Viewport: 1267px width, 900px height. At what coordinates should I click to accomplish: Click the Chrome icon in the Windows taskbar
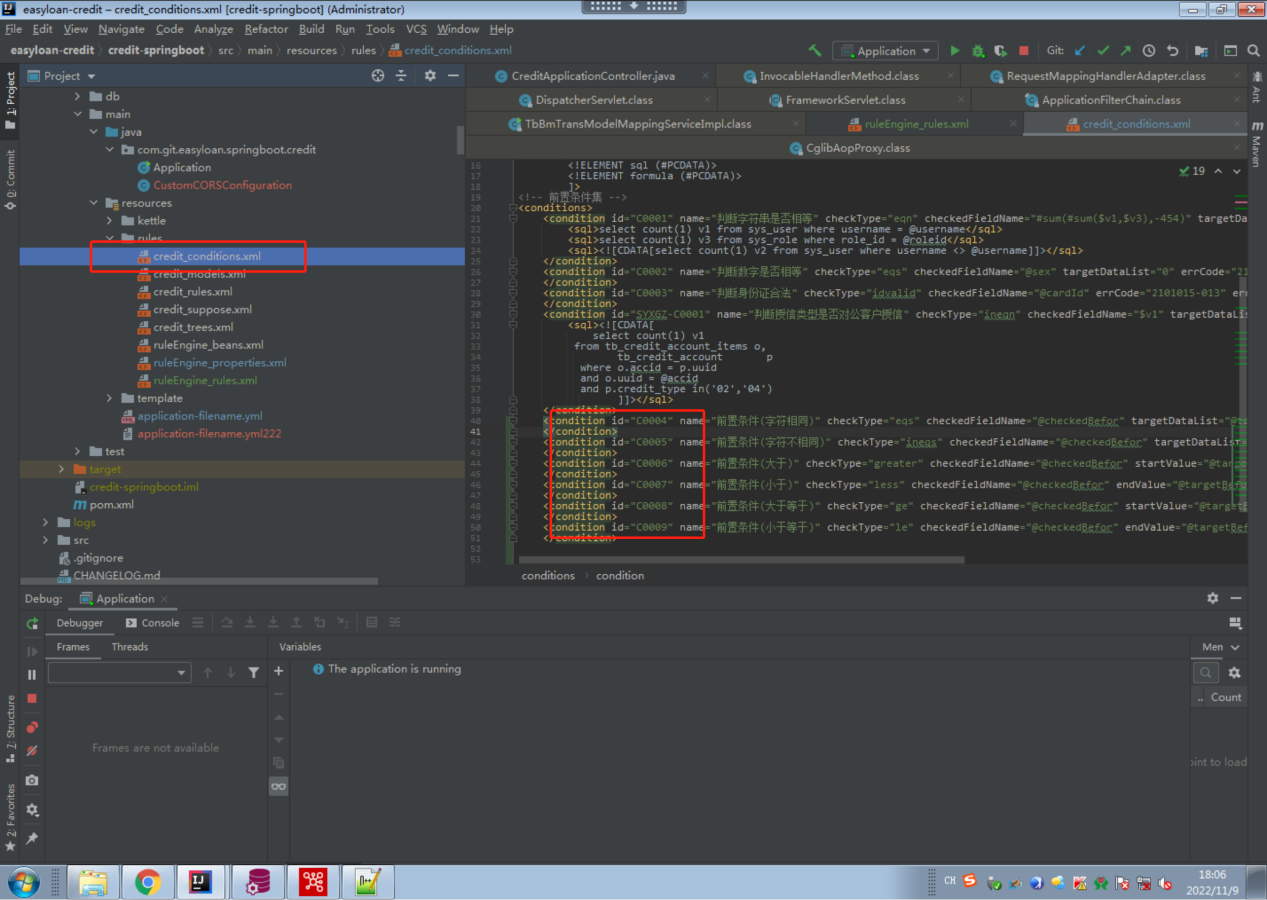click(148, 881)
